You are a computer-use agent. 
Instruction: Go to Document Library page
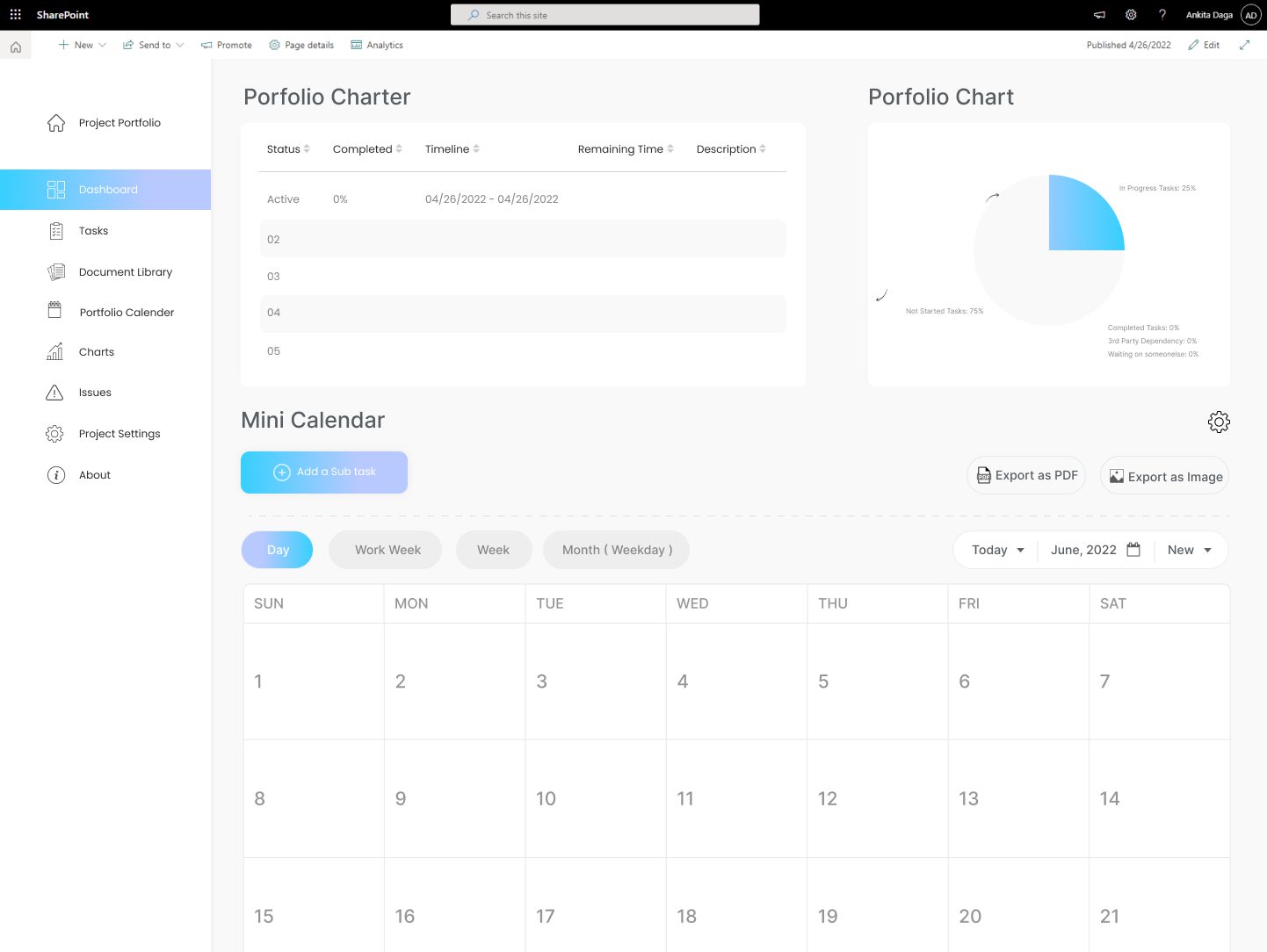(x=125, y=272)
